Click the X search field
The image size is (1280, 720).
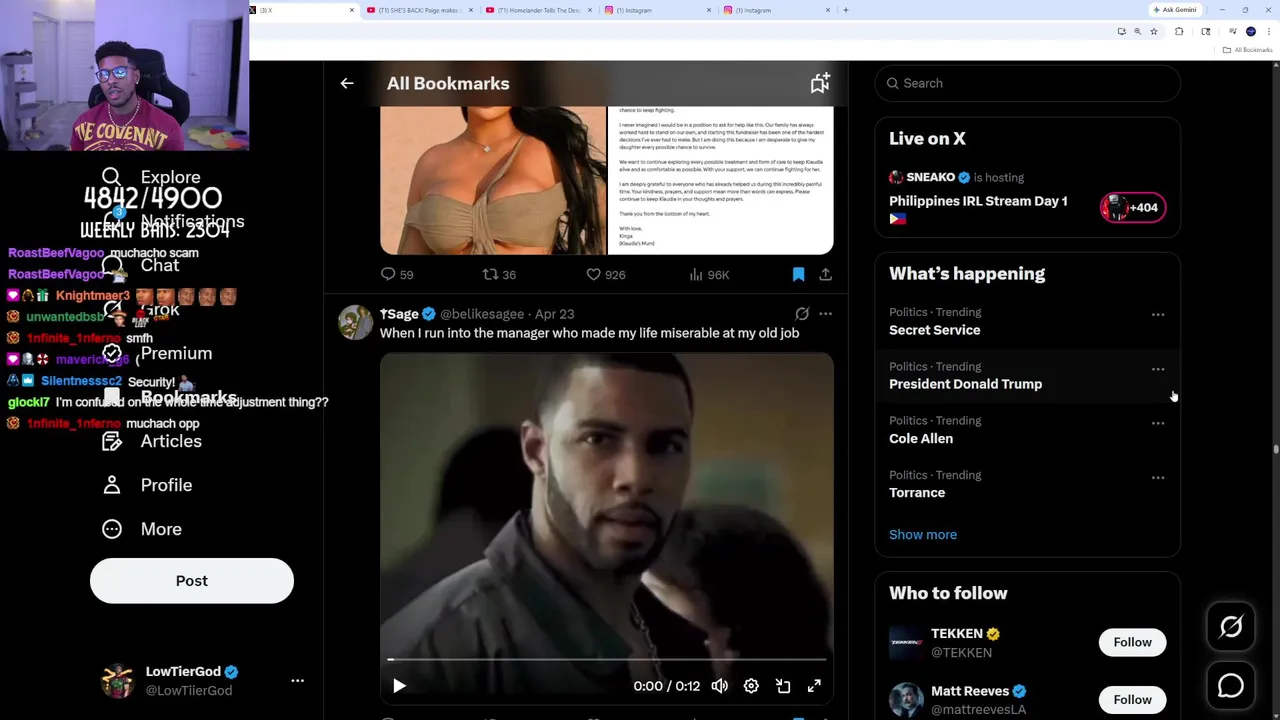(1028, 83)
